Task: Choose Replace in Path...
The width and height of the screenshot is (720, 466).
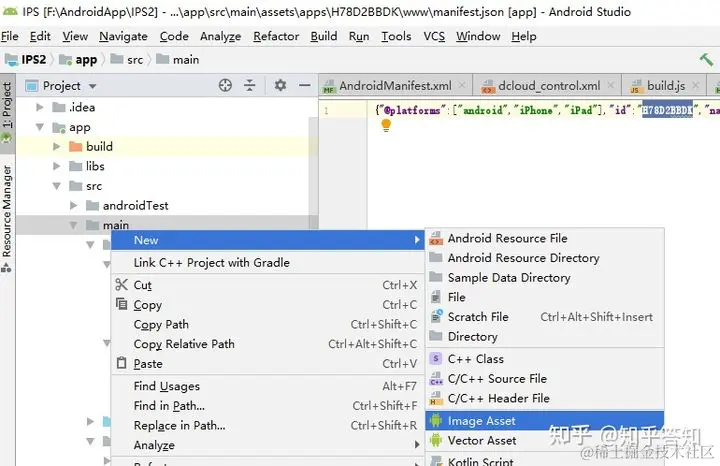Action: 267,426
